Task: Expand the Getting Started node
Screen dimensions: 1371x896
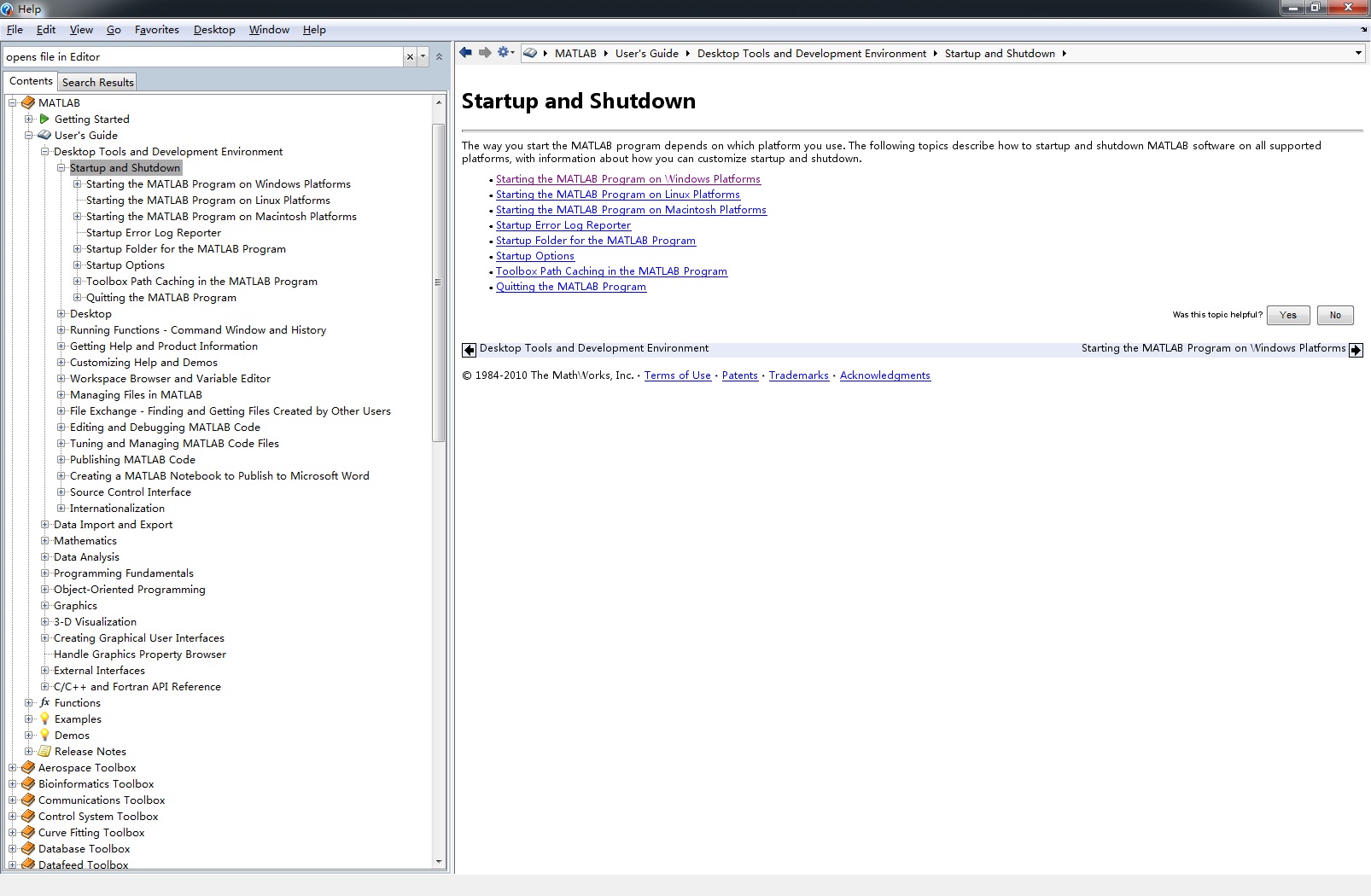Action: [29, 119]
